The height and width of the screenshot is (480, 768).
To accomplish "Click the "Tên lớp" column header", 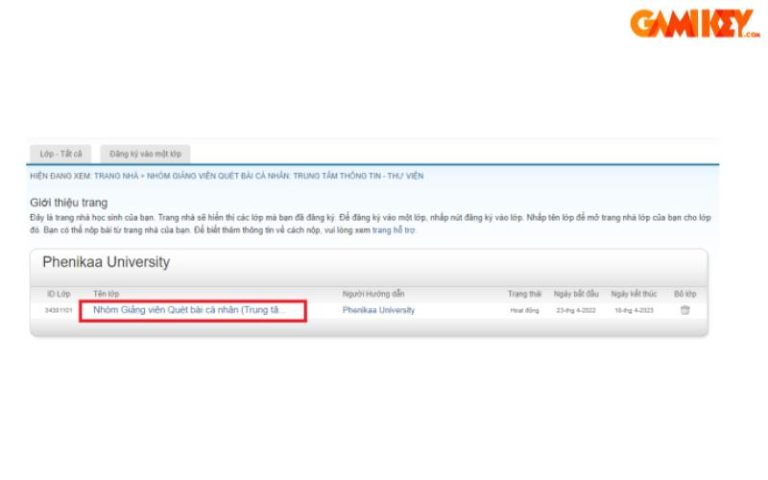I will (106, 294).
